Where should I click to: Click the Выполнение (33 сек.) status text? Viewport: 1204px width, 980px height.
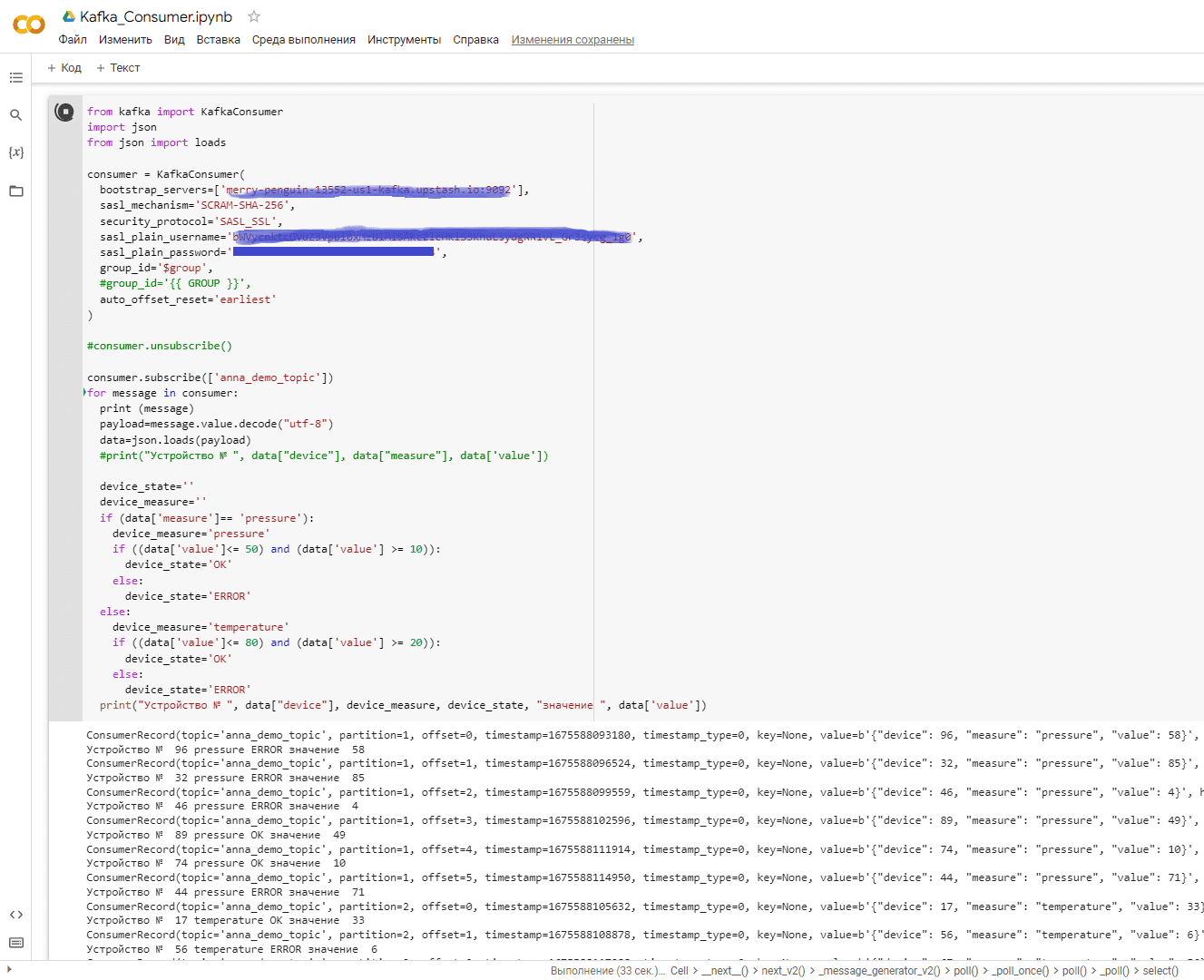click(607, 971)
